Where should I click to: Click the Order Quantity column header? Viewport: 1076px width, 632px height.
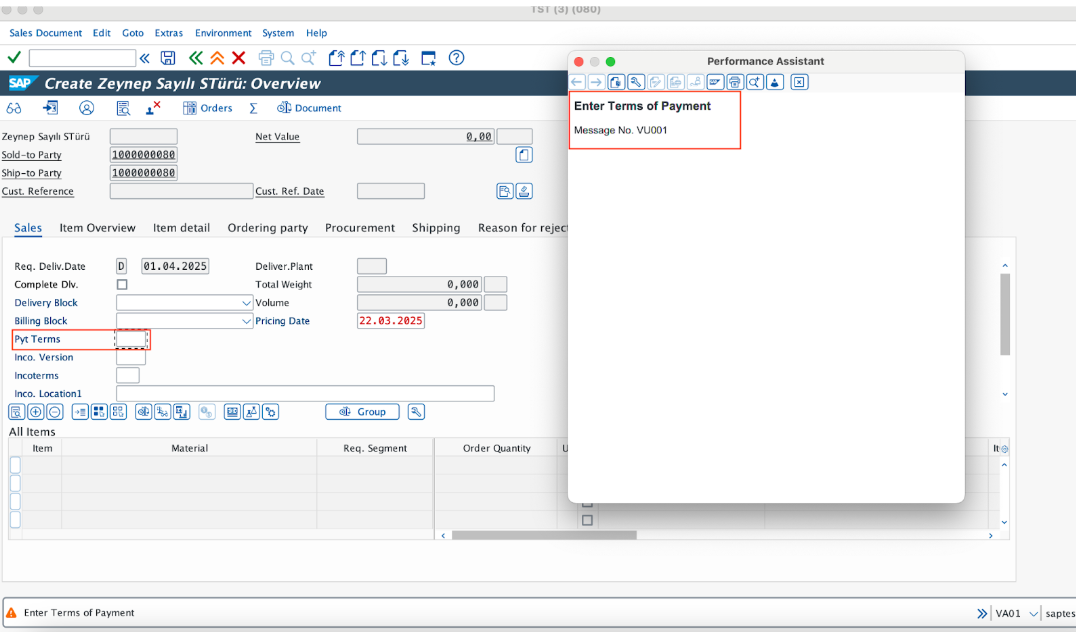[x=496, y=448]
